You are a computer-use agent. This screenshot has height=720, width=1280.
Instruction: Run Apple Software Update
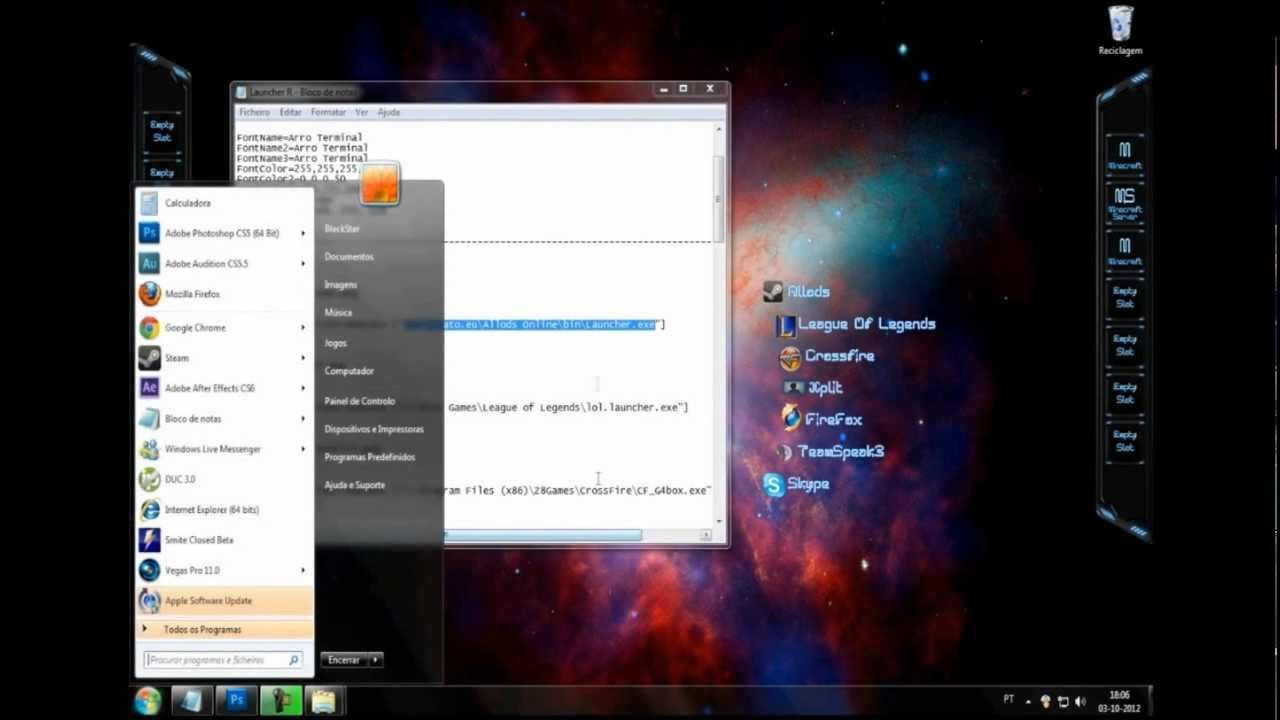[224, 600]
